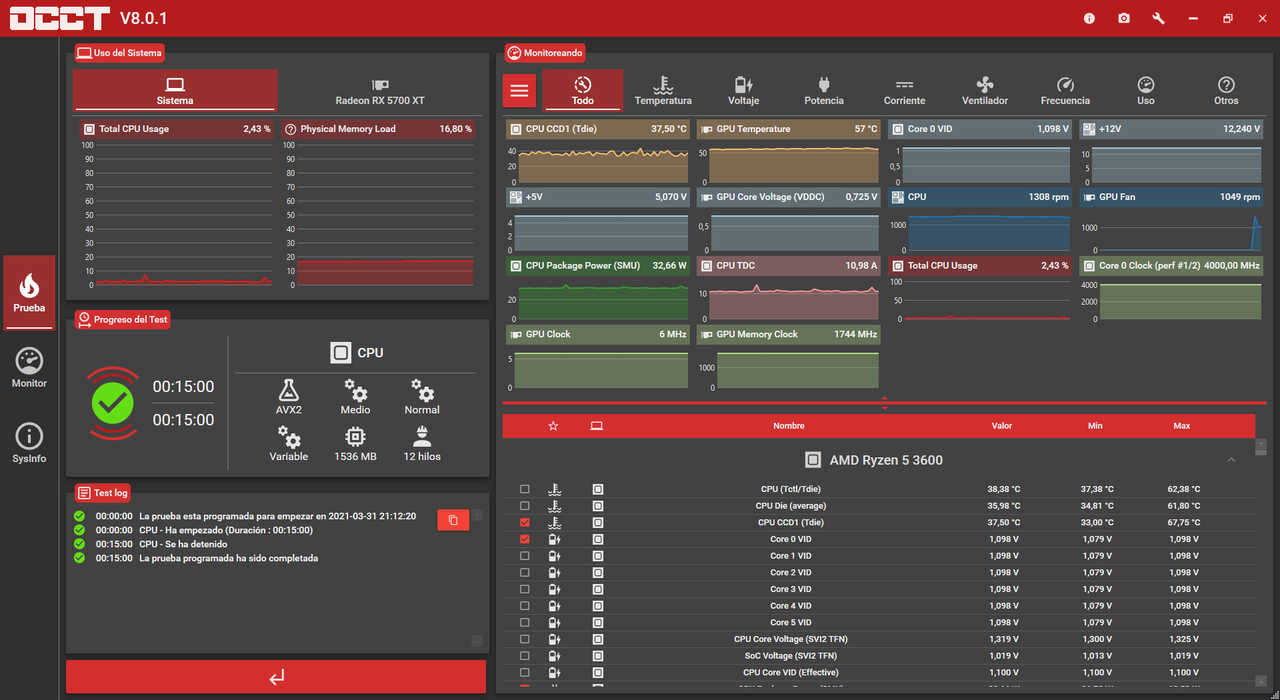Uncheck CPU CCD1 (Tdie) checkbox

click(525, 522)
